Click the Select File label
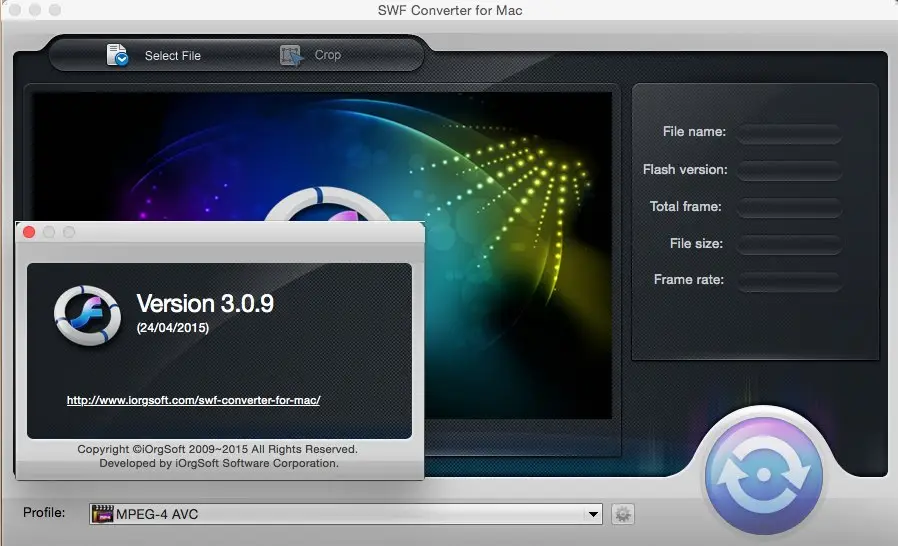The height and width of the screenshot is (546, 898). 172,56
